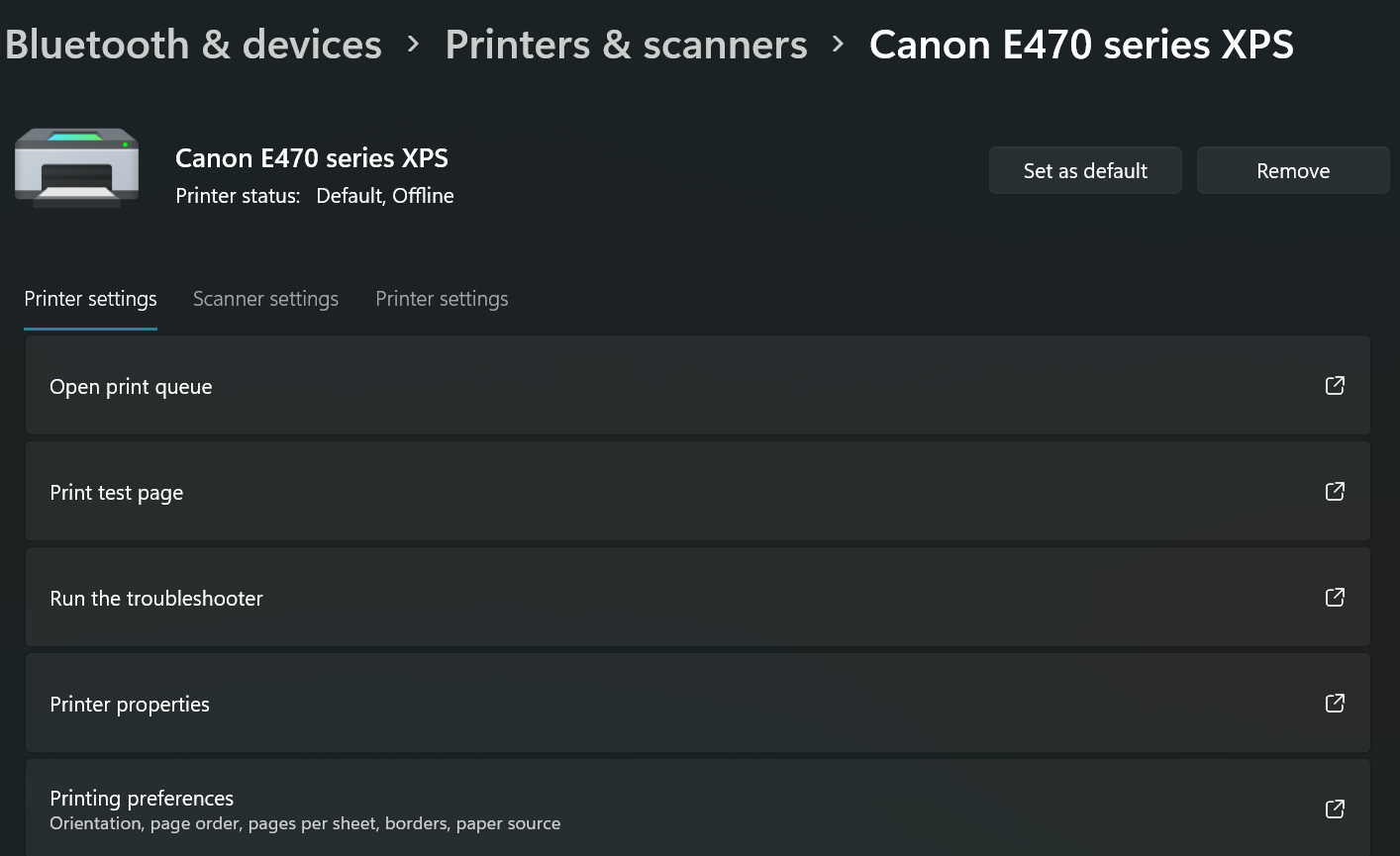Click Printing preferences orientation description text
1400x856 pixels.
click(305, 823)
